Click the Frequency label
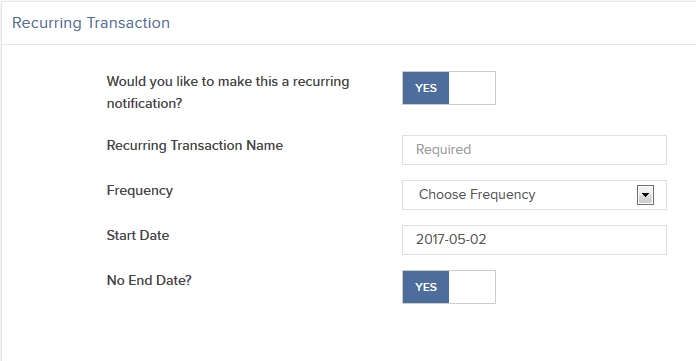Image resolution: width=696 pixels, height=361 pixels. pos(139,190)
